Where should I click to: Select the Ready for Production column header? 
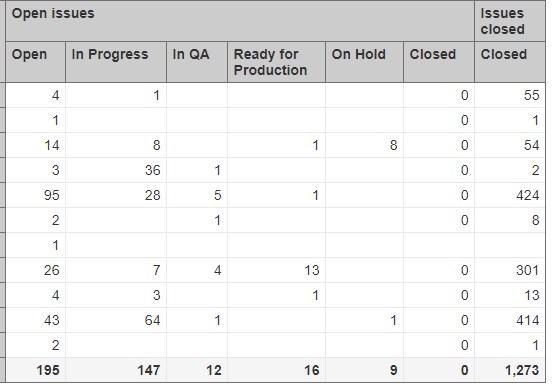(x=276, y=62)
